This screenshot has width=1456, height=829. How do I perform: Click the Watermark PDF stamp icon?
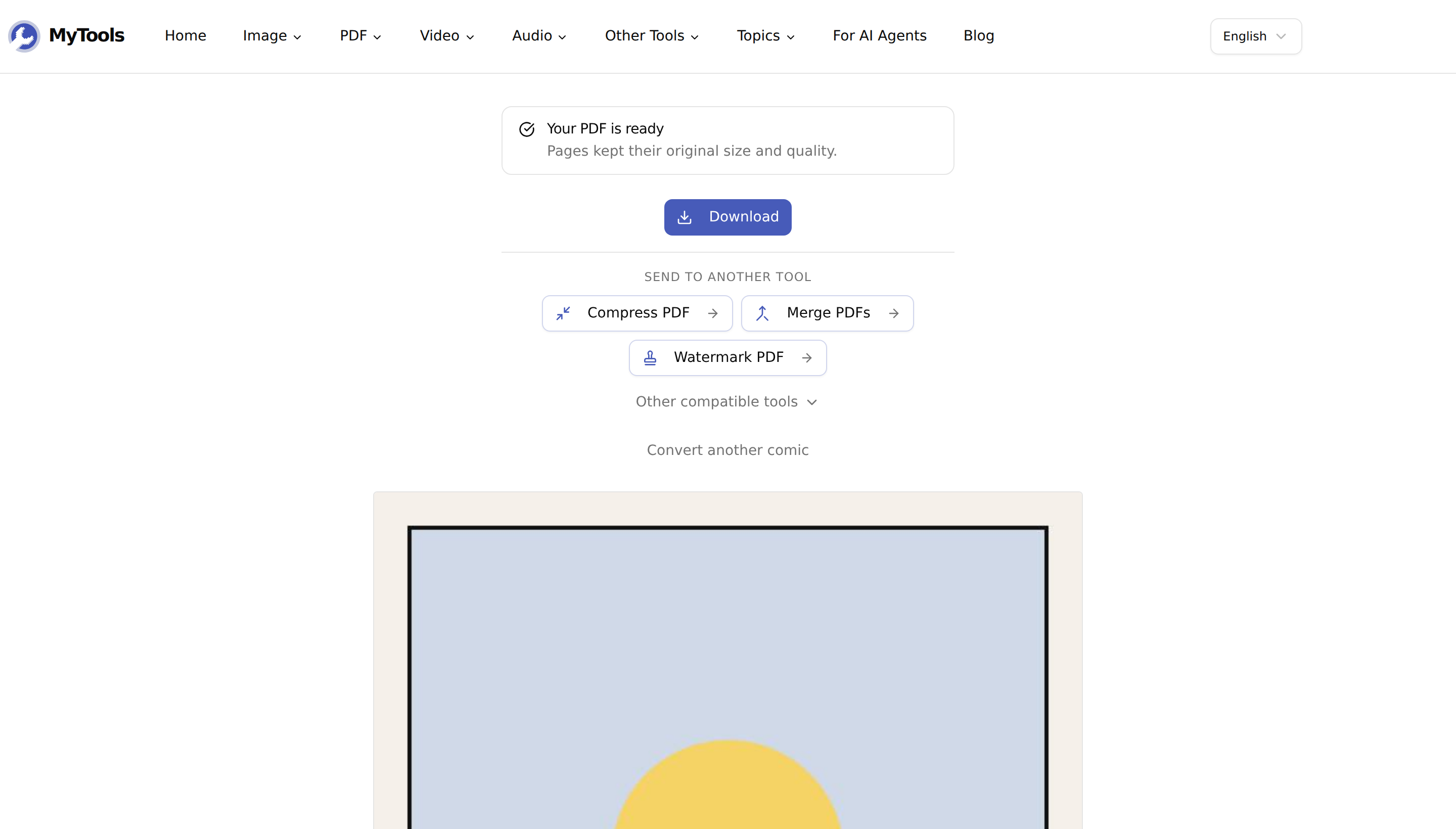[x=650, y=357]
